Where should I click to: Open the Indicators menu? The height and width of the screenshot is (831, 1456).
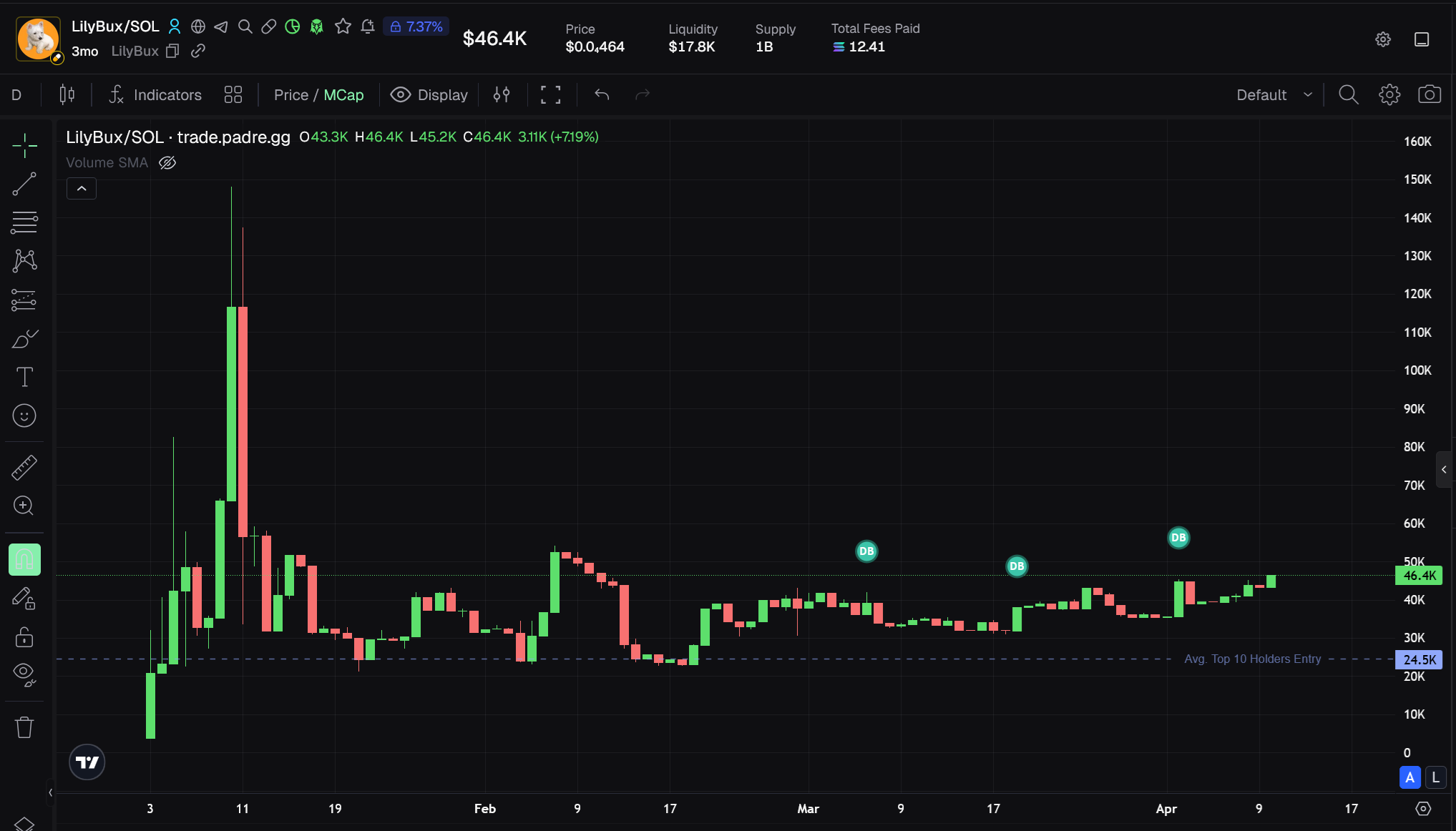pos(155,94)
